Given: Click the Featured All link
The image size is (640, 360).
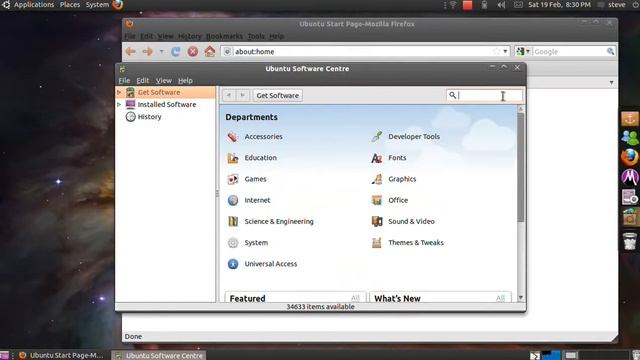Looking at the screenshot, I should pyautogui.click(x=355, y=298).
